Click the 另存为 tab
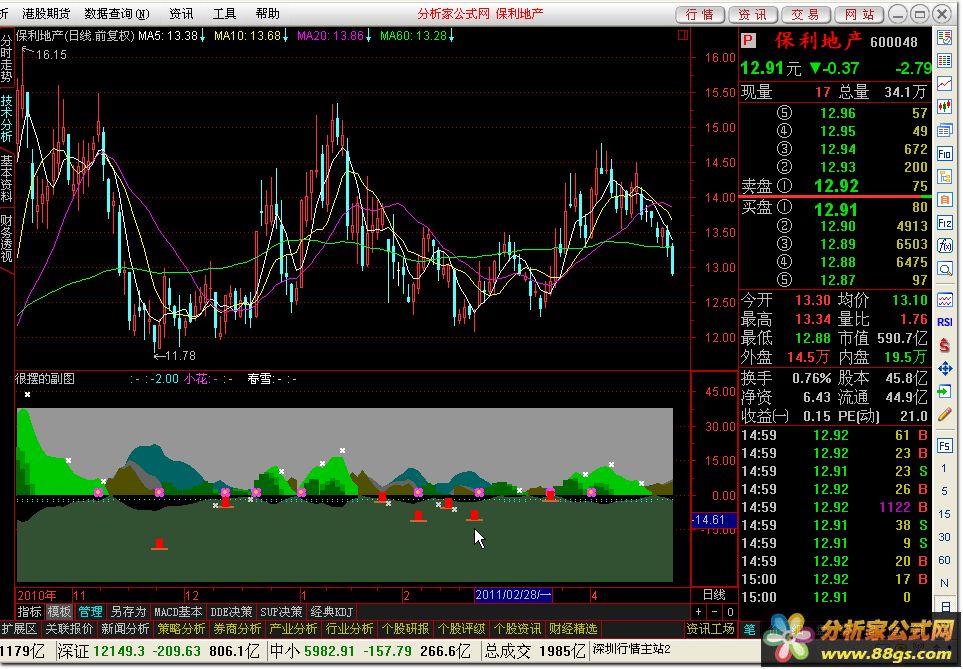 point(128,612)
